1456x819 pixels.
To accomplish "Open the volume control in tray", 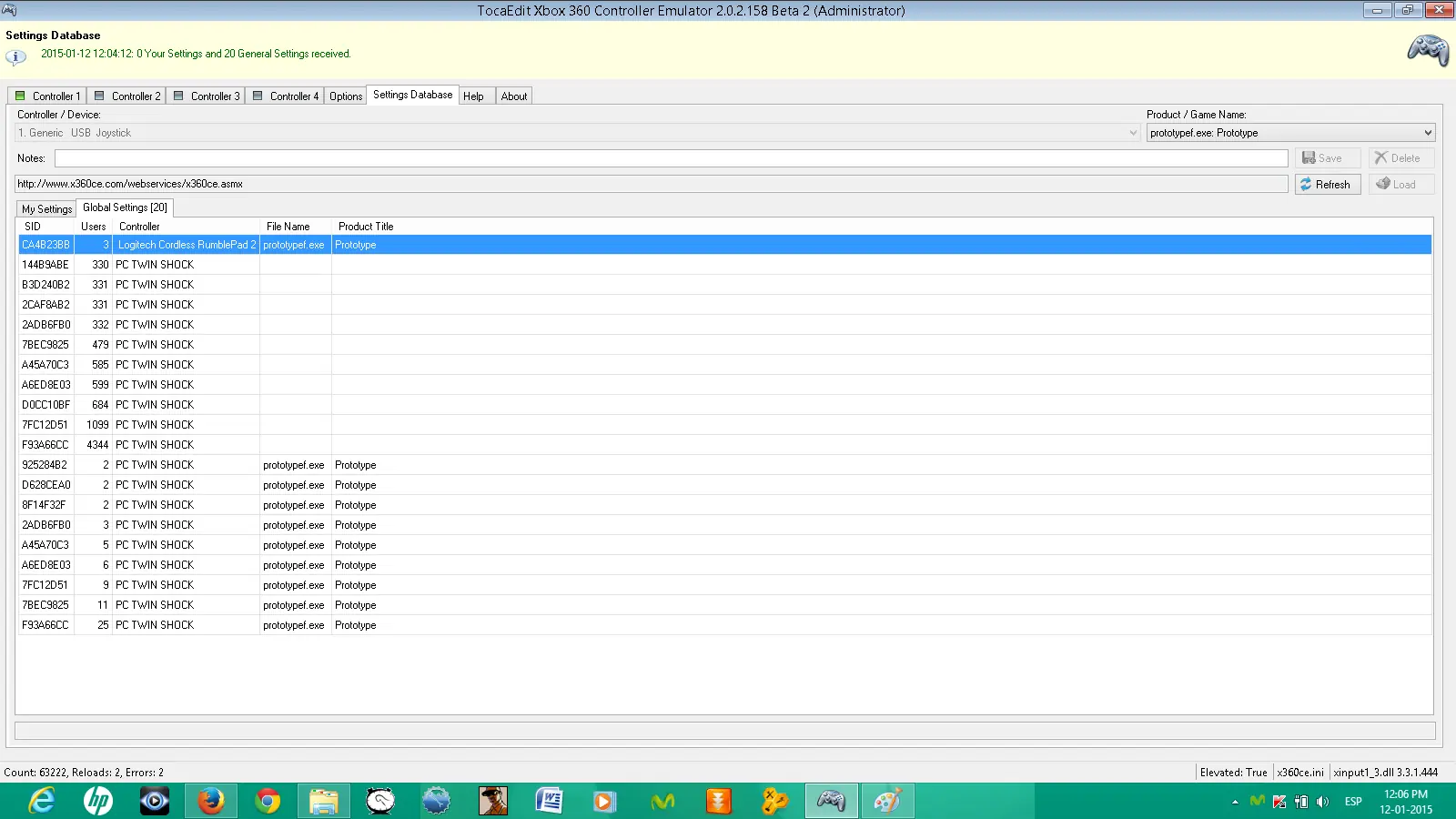I will [1323, 801].
